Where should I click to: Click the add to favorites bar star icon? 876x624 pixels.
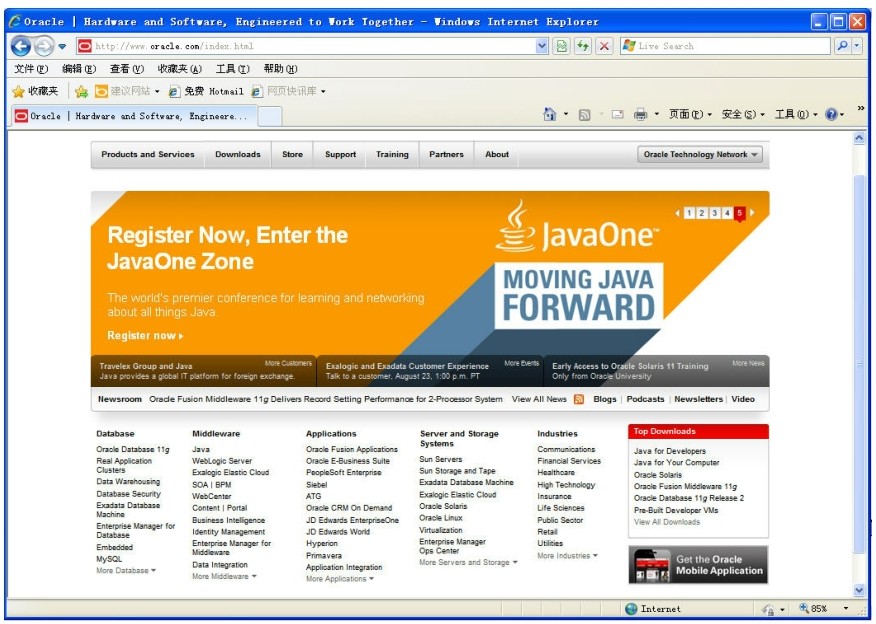pos(82,91)
